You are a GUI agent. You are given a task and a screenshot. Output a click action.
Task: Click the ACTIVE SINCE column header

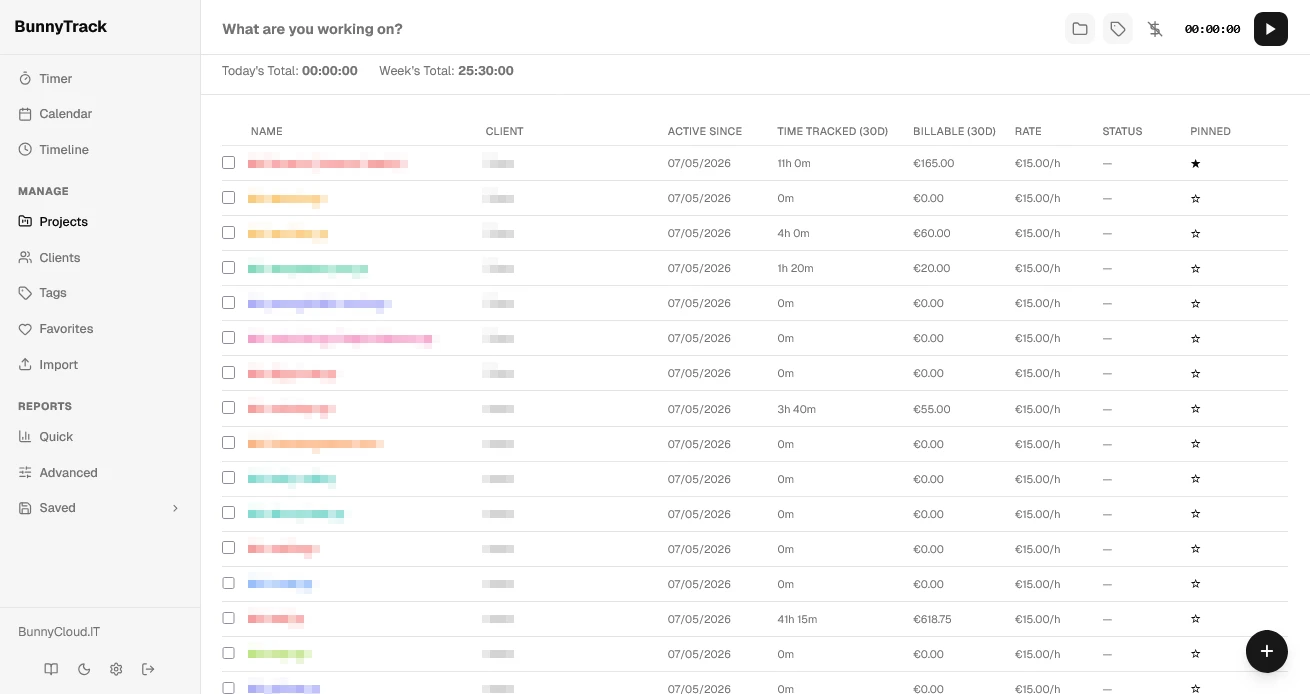(x=705, y=131)
